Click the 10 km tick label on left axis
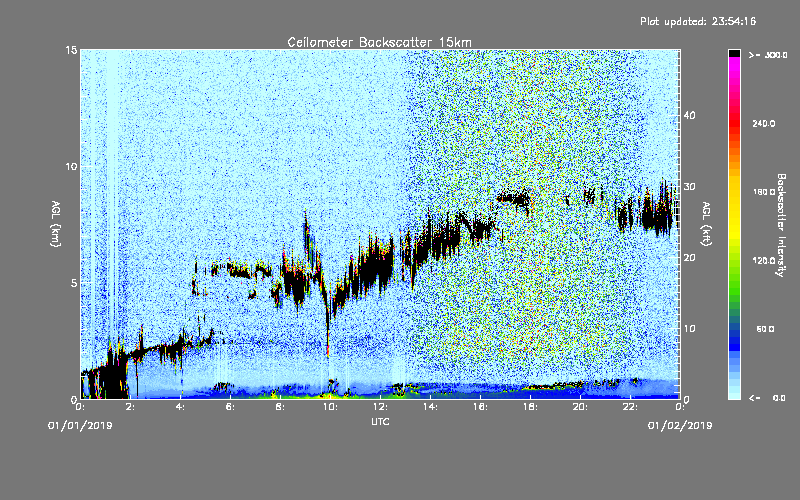Image resolution: width=800 pixels, height=500 pixels. coord(71,166)
